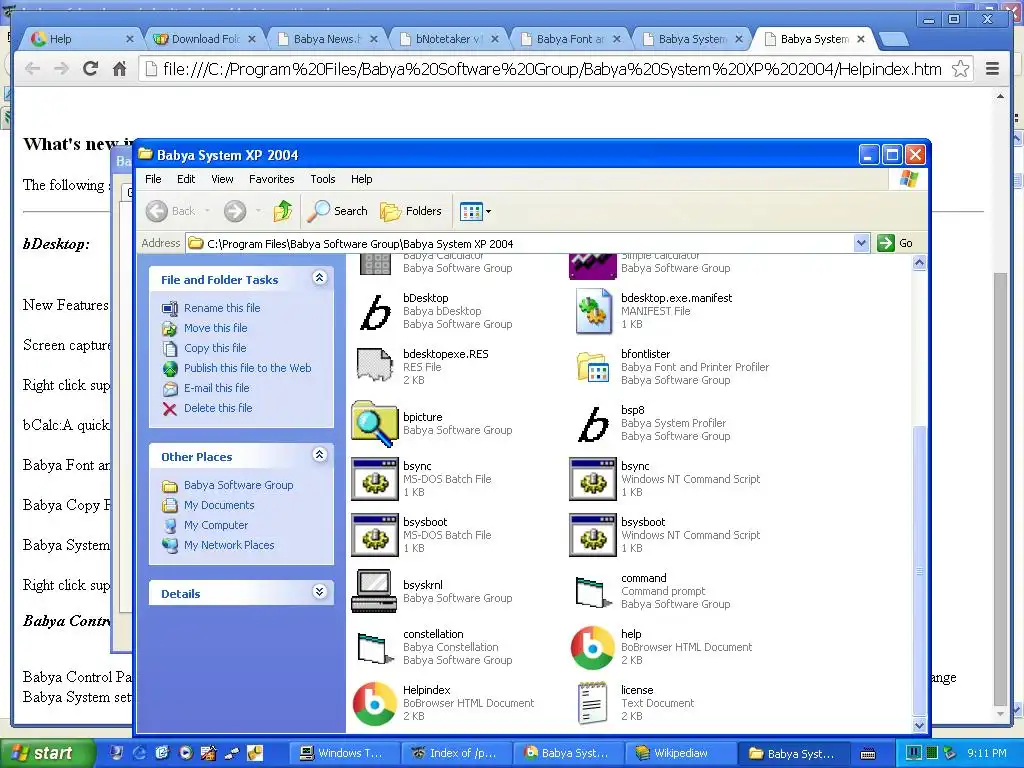Open the bfontlister folder icon
Screen dimensions: 1024x768
click(593, 368)
